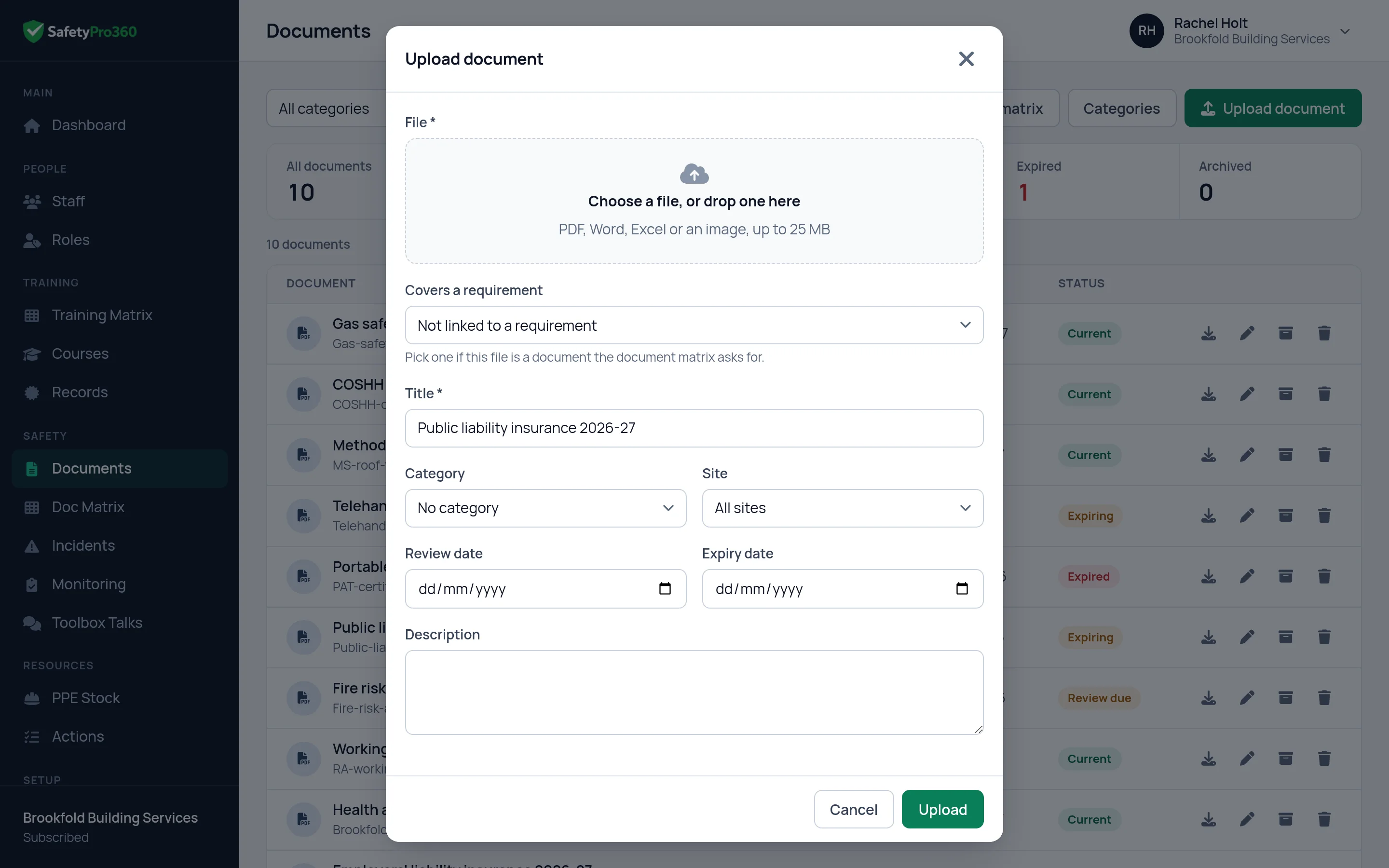Cancel the upload dialog

point(854,810)
